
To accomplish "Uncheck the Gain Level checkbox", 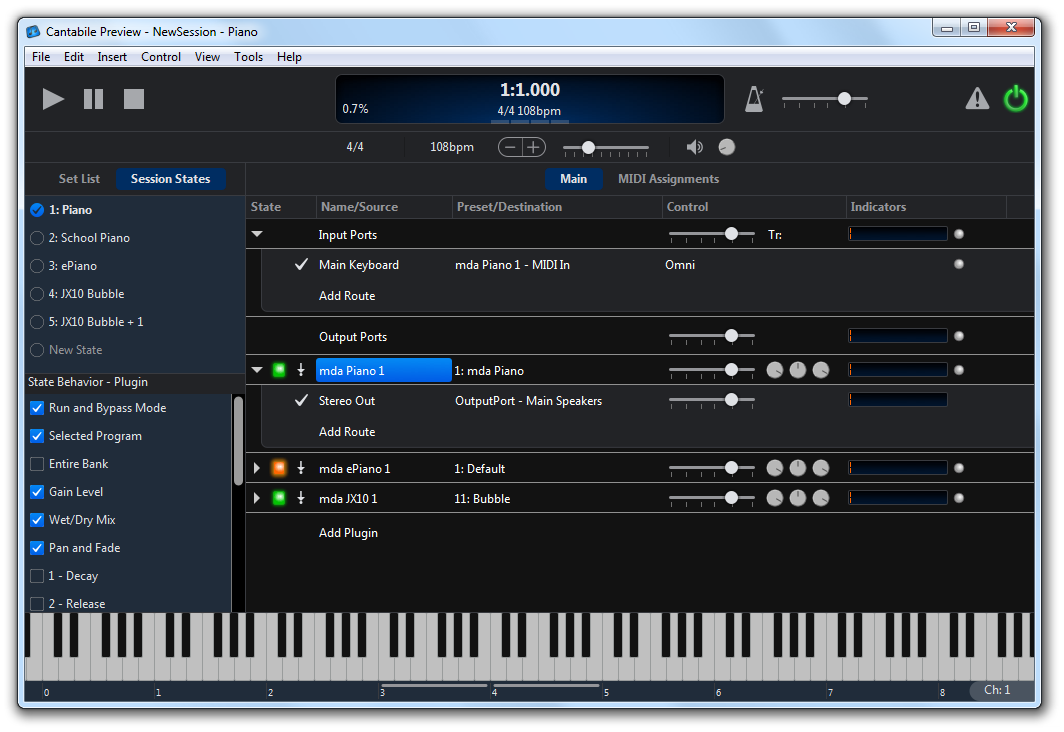I will tap(37, 492).
